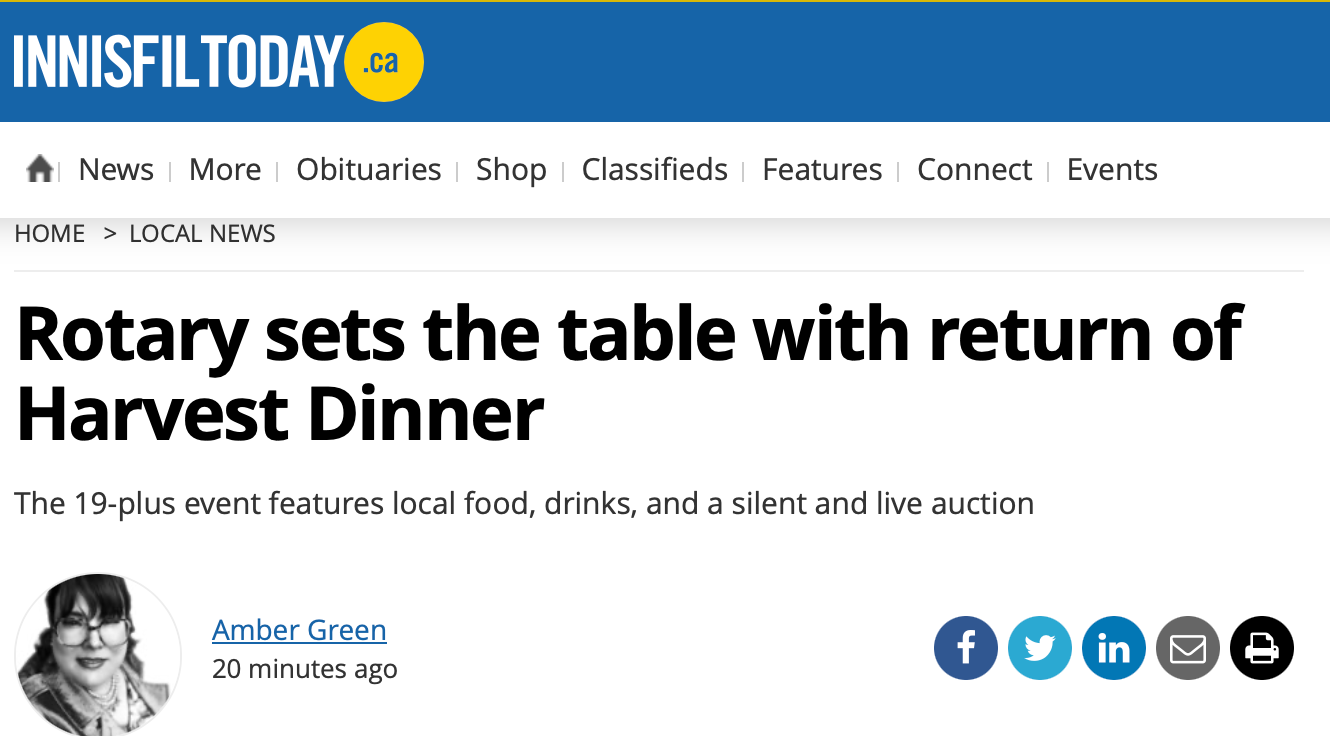The height and width of the screenshot is (736, 1330).
Task: Share article on Twitter
Action: point(1040,648)
